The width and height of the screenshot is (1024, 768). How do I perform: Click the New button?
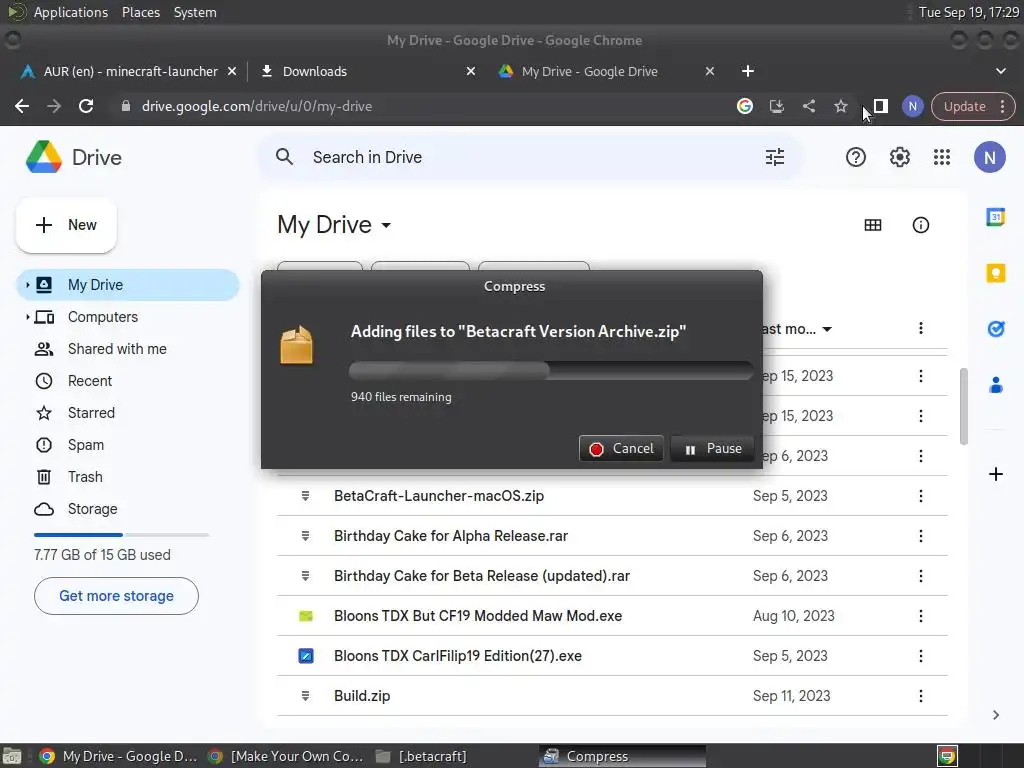point(66,225)
